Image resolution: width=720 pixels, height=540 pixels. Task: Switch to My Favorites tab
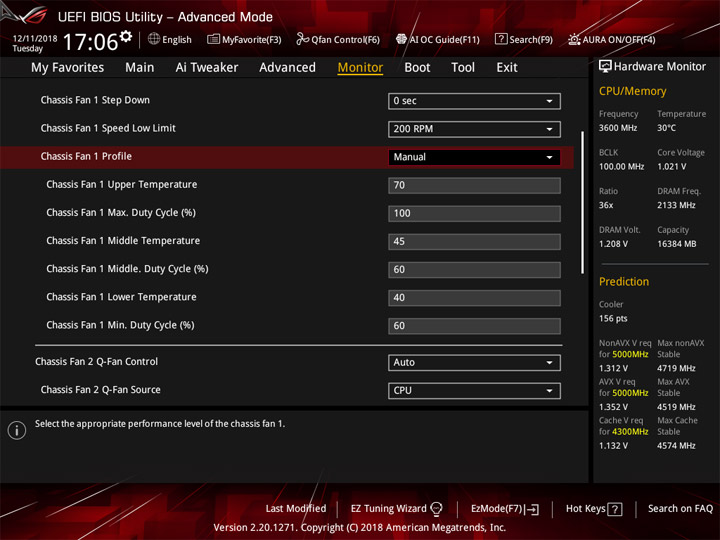point(68,68)
